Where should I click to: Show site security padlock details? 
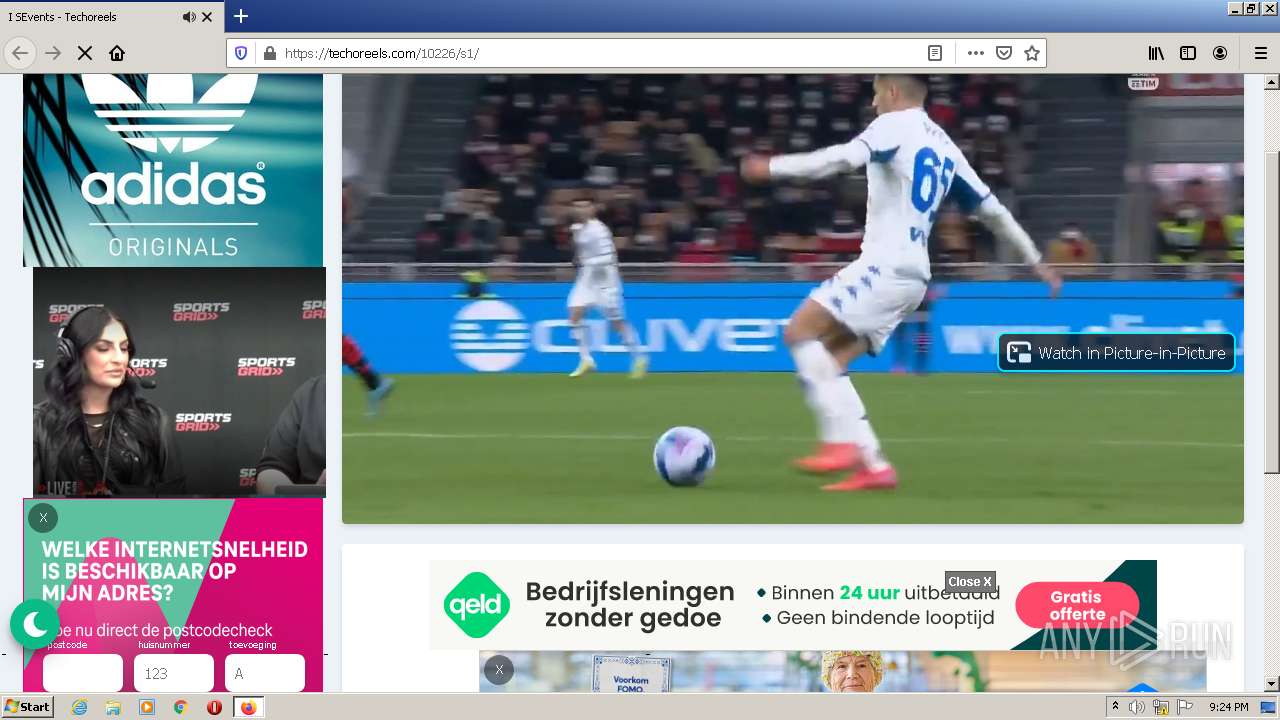pyautogui.click(x=269, y=53)
